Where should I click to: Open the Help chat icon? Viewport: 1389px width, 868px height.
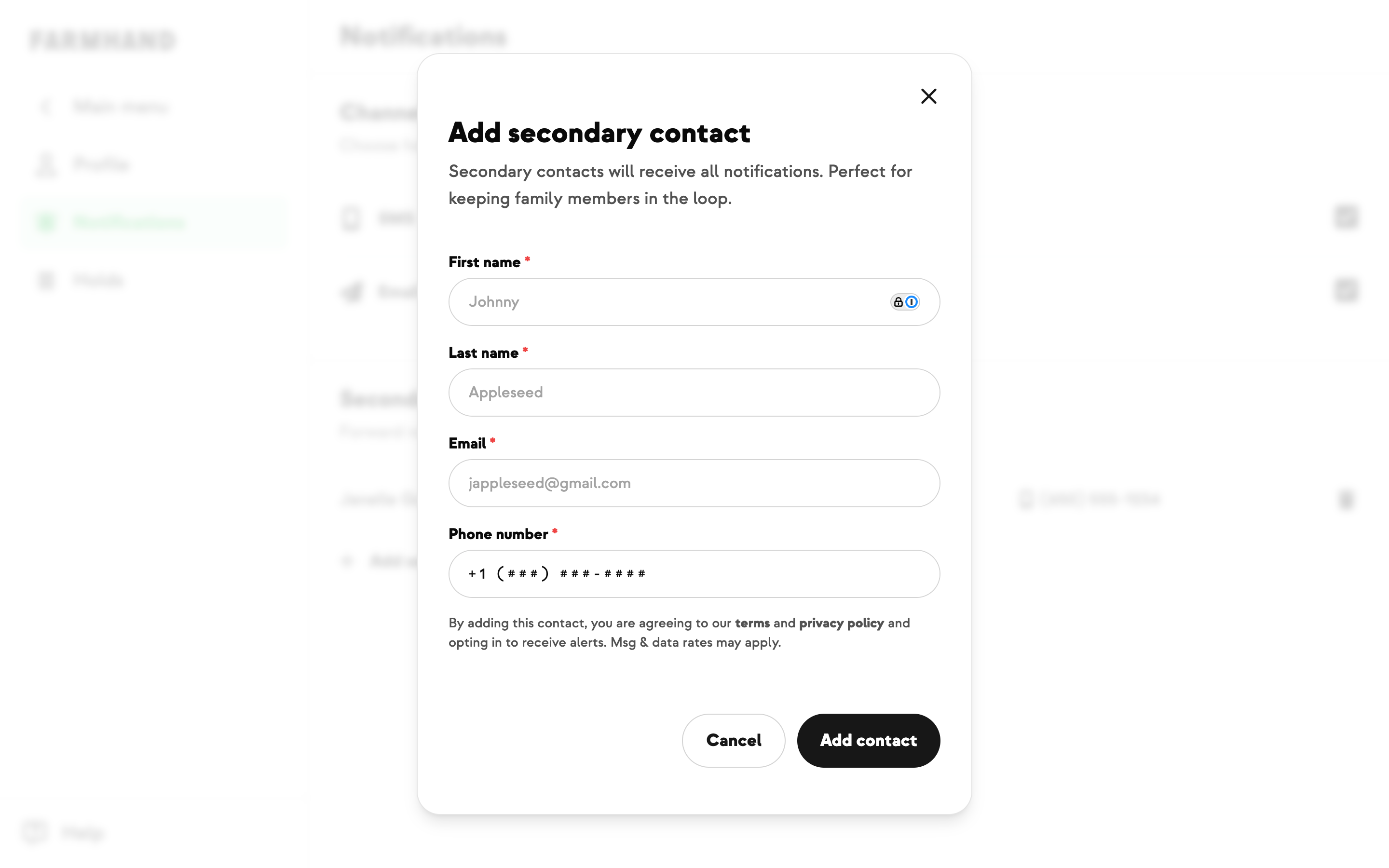coord(34,832)
